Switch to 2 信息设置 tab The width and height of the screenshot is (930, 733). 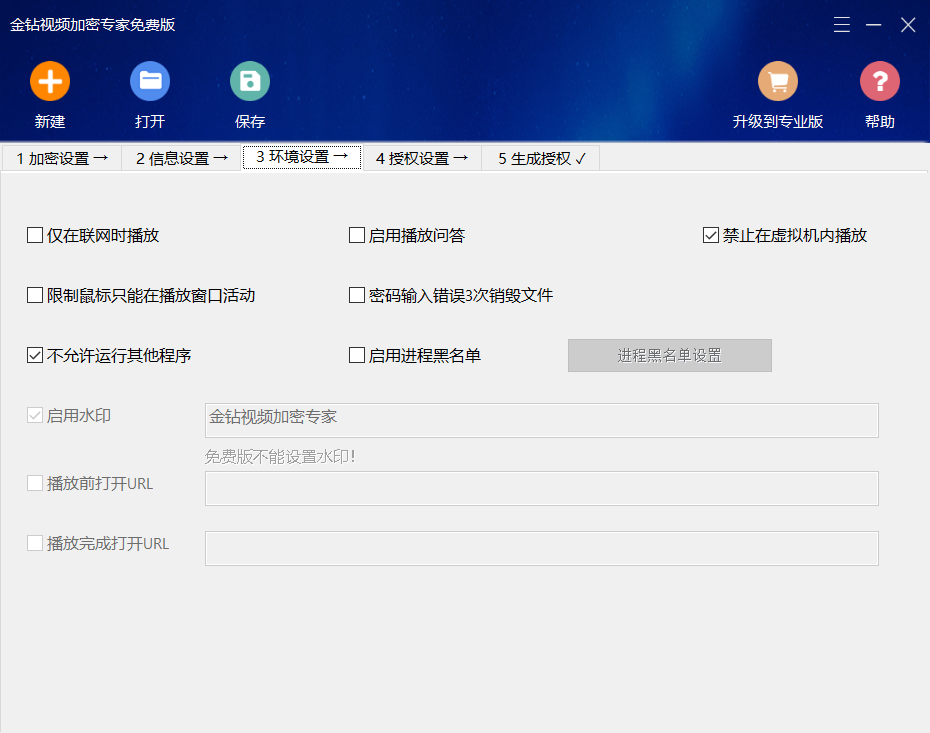181,158
